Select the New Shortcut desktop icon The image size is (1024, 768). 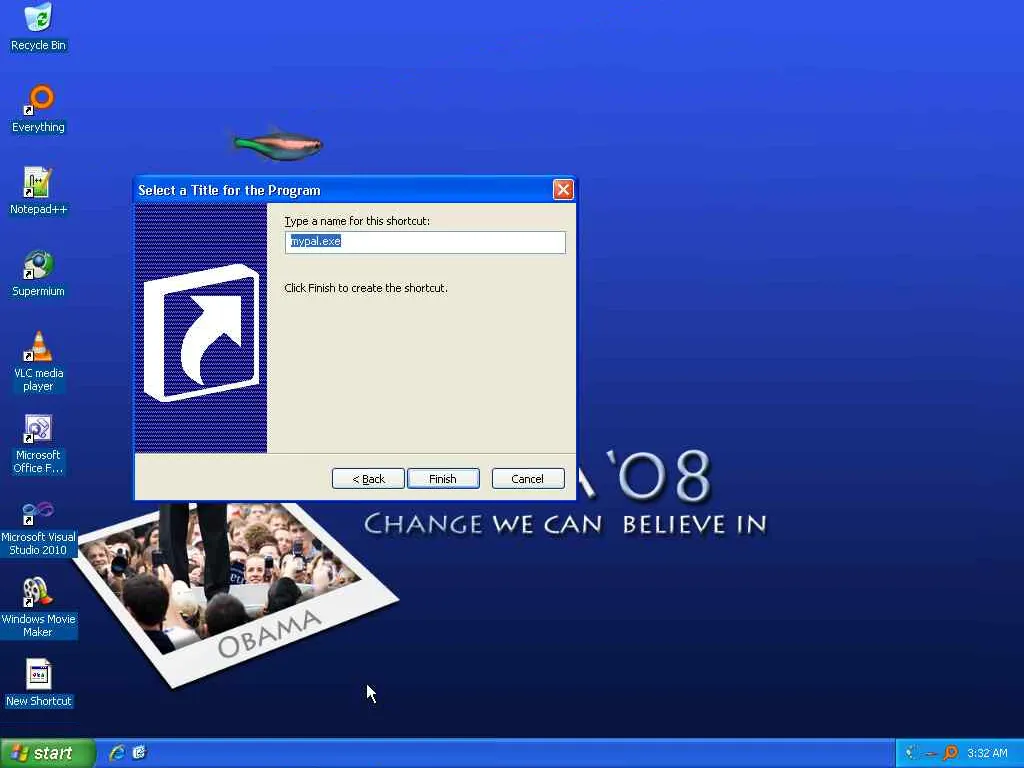tap(39, 683)
